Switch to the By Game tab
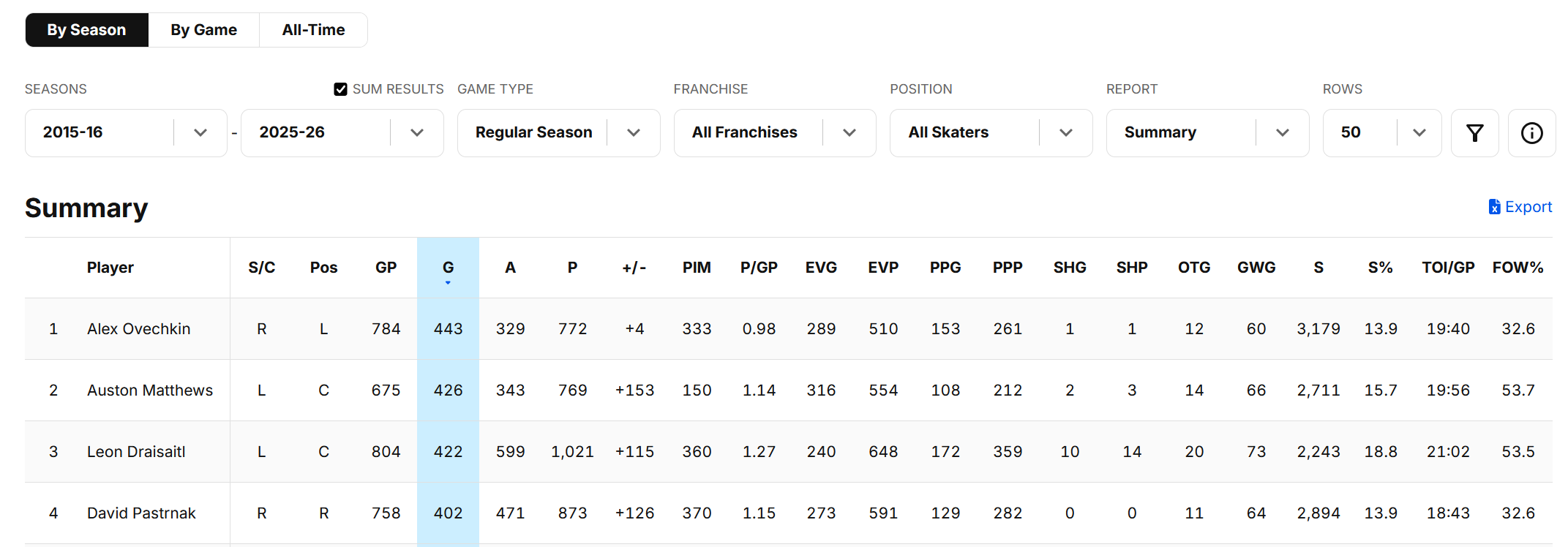The width and height of the screenshot is (1568, 547). point(203,30)
